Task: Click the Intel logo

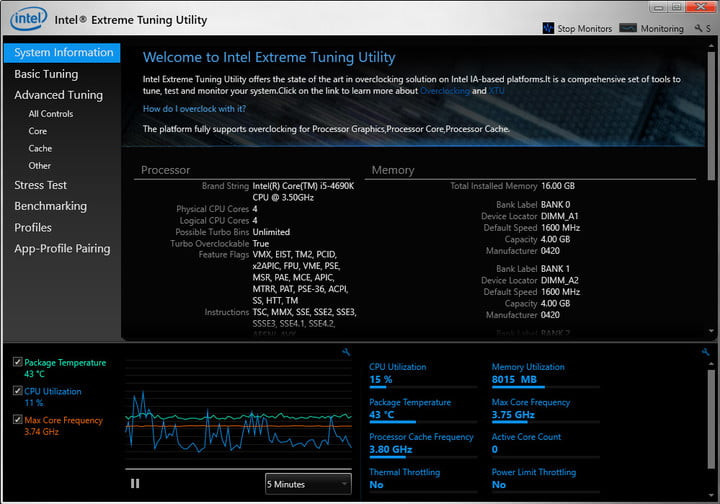Action: 28,19
